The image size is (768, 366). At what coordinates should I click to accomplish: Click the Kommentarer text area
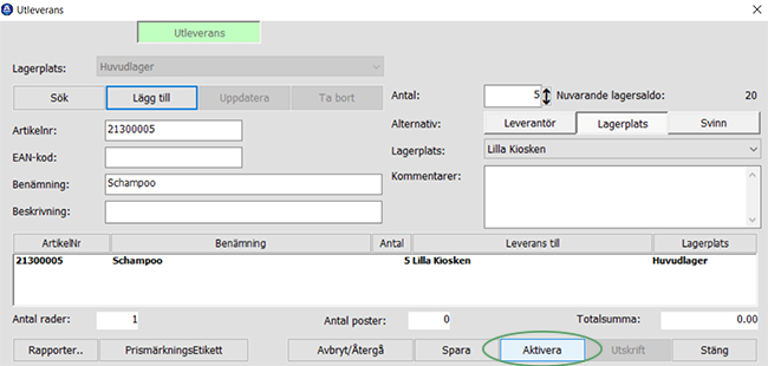point(616,197)
